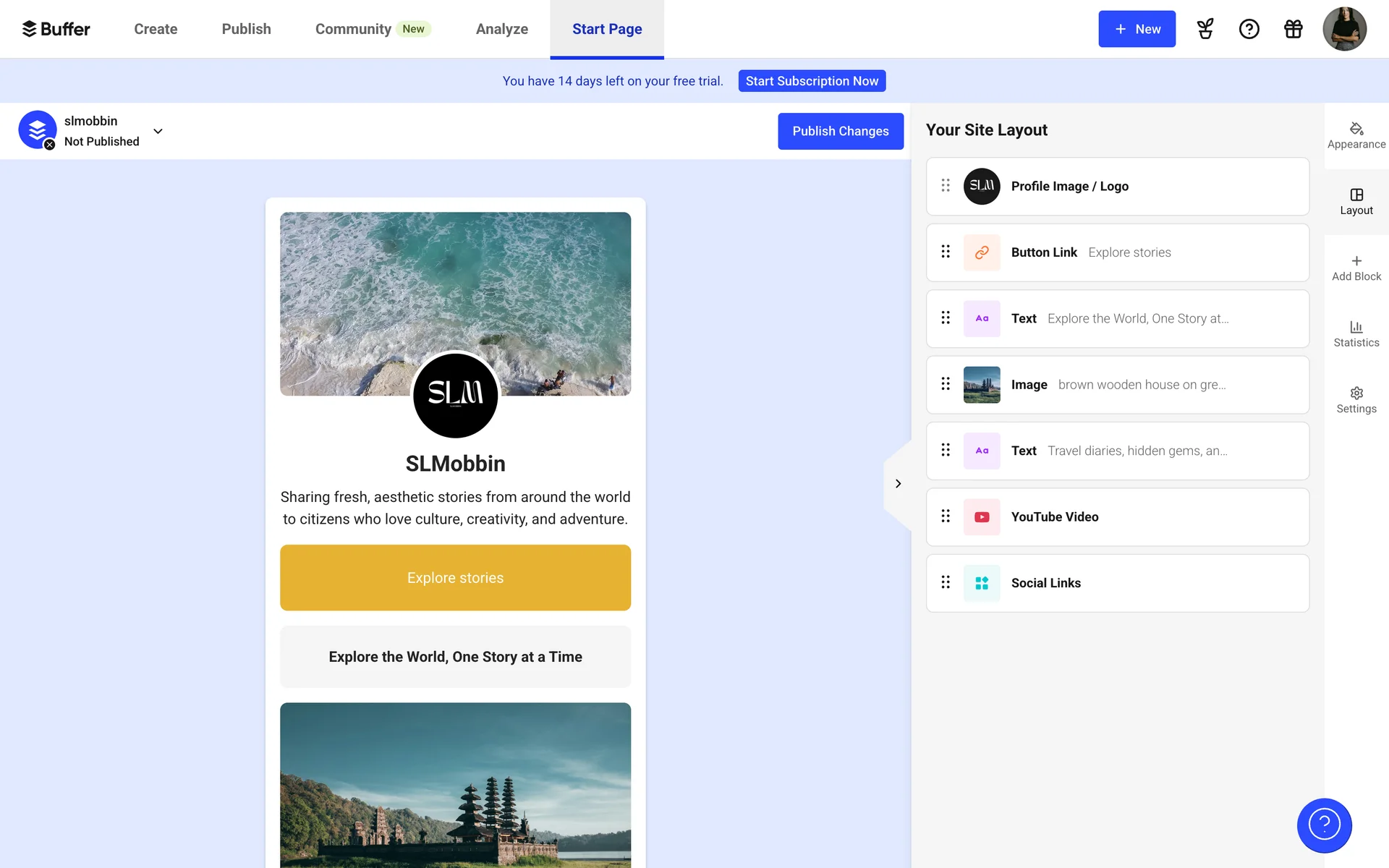
Task: Open the Button Link Explore stories block
Action: tap(1117, 252)
